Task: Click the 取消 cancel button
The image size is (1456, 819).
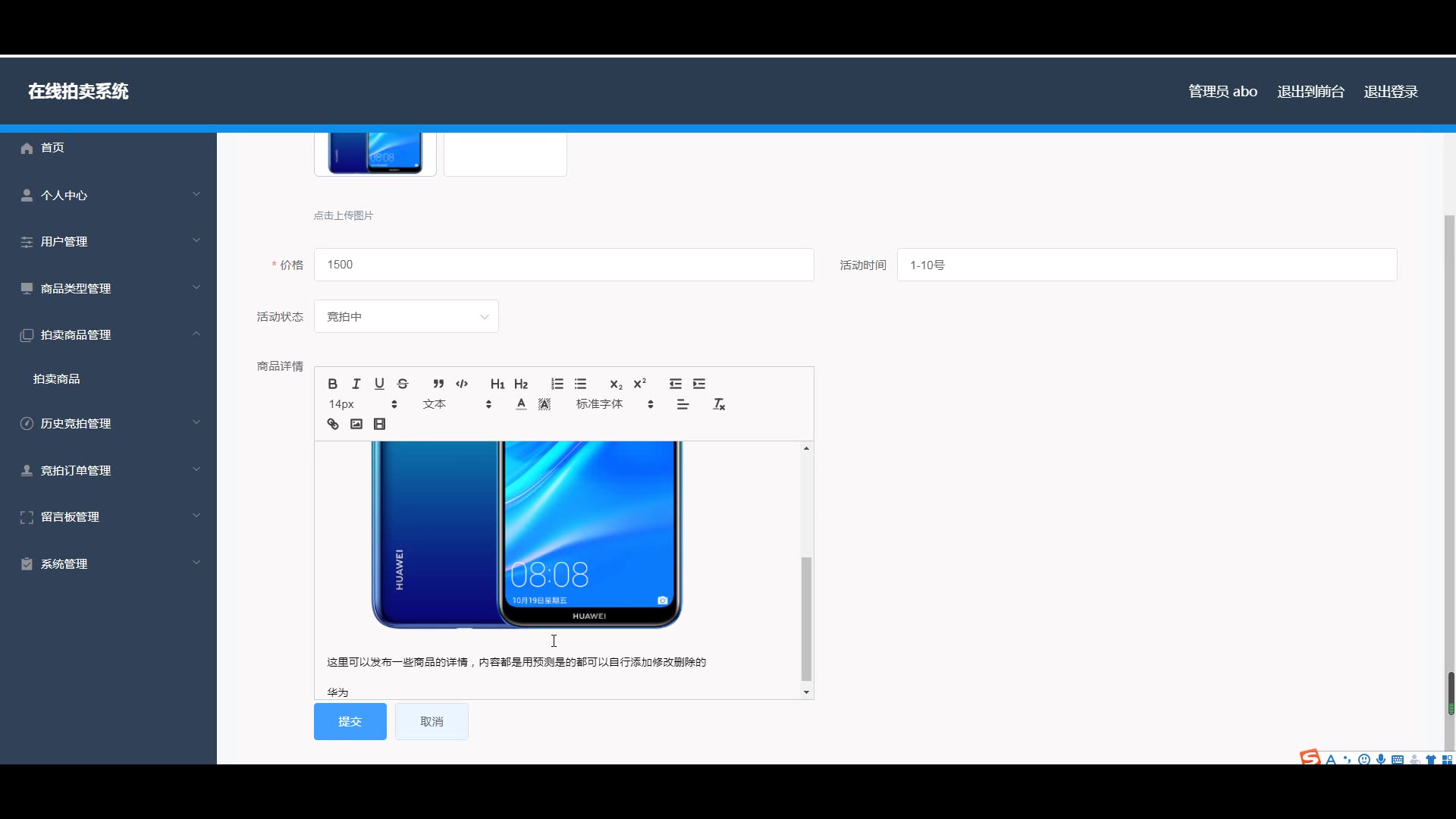Action: point(431,721)
